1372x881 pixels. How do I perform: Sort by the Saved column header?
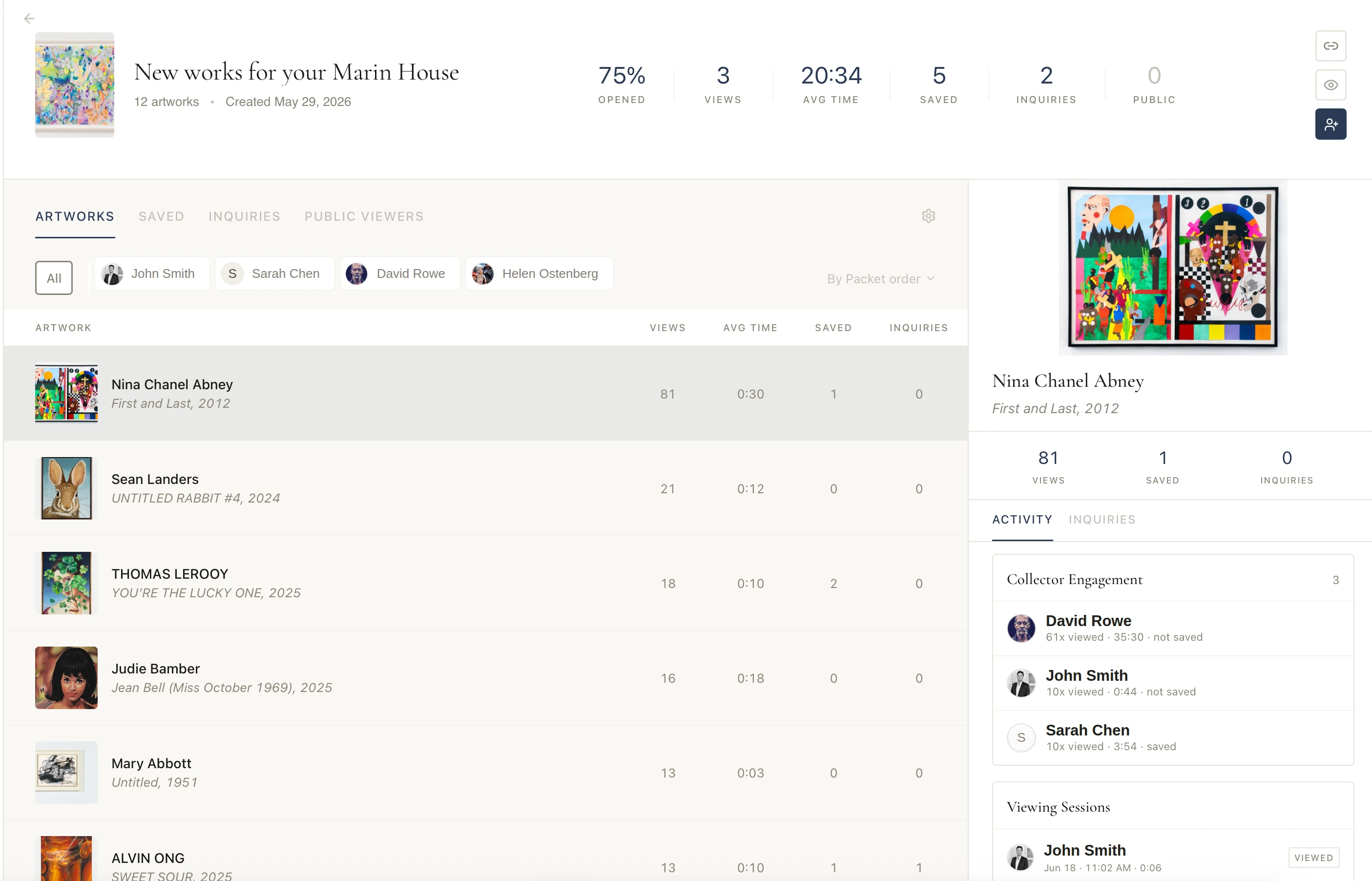coord(833,328)
